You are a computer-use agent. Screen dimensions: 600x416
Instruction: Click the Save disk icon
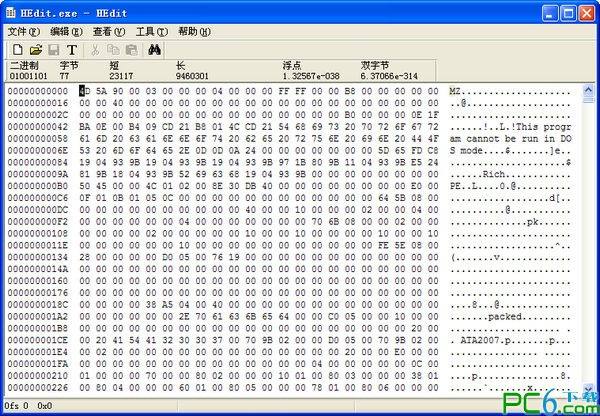54,49
